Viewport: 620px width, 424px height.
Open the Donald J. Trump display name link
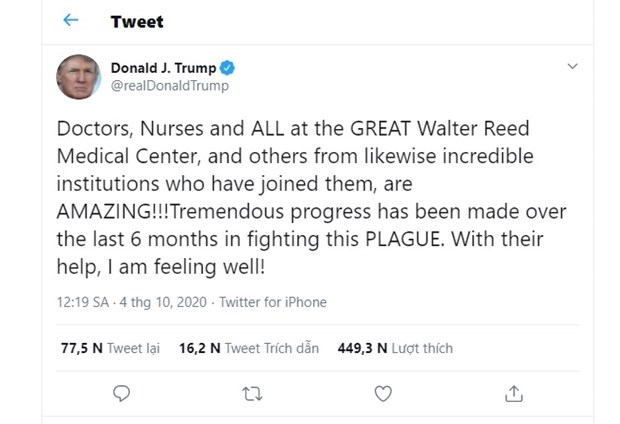pyautogui.click(x=162, y=68)
